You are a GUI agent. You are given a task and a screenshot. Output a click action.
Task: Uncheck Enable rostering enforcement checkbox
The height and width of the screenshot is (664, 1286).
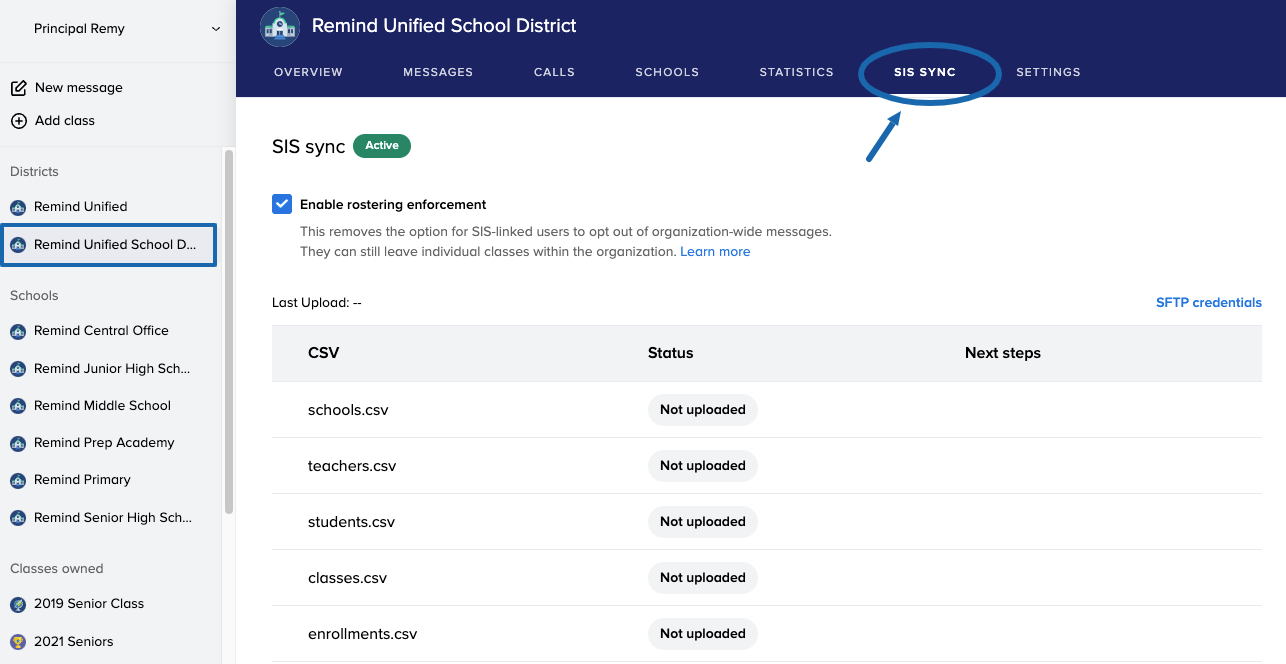[282, 204]
